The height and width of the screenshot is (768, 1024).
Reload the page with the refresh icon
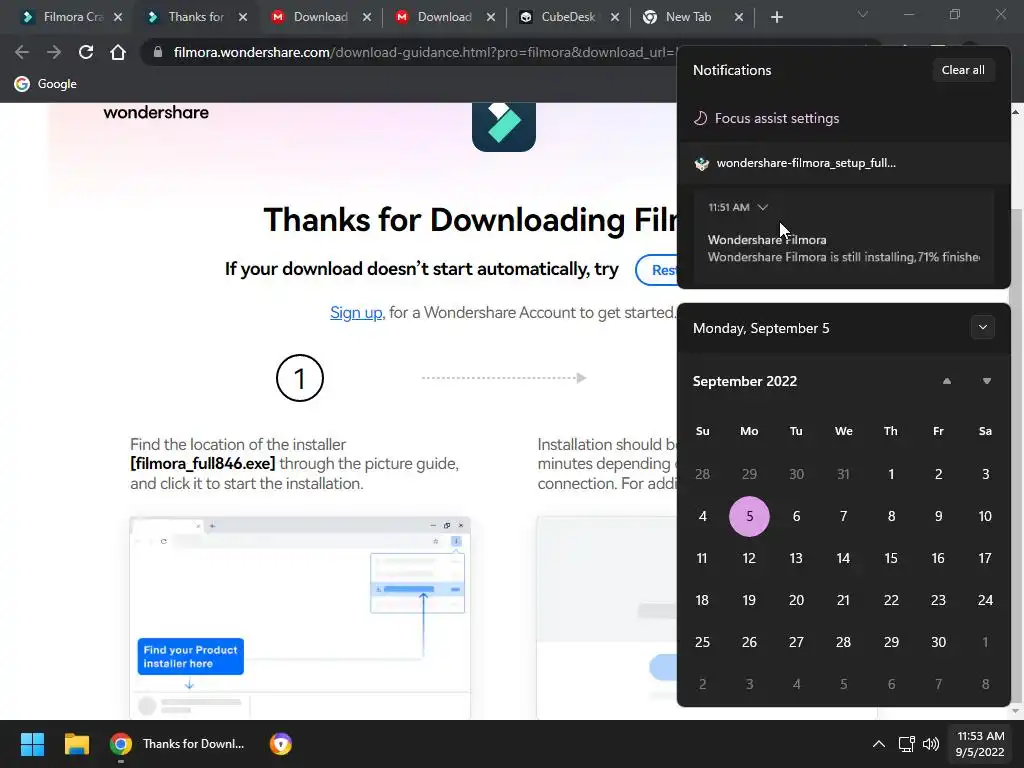pyautogui.click(x=86, y=52)
